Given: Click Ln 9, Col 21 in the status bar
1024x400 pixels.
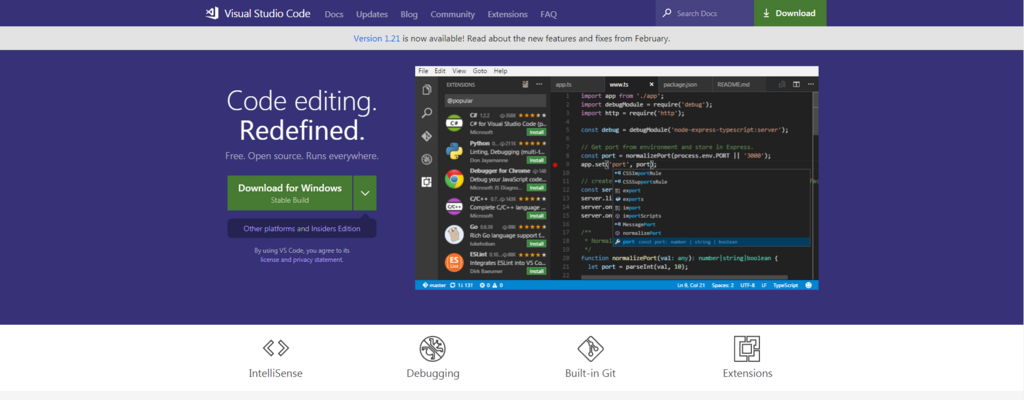Looking at the screenshot, I should click(692, 285).
